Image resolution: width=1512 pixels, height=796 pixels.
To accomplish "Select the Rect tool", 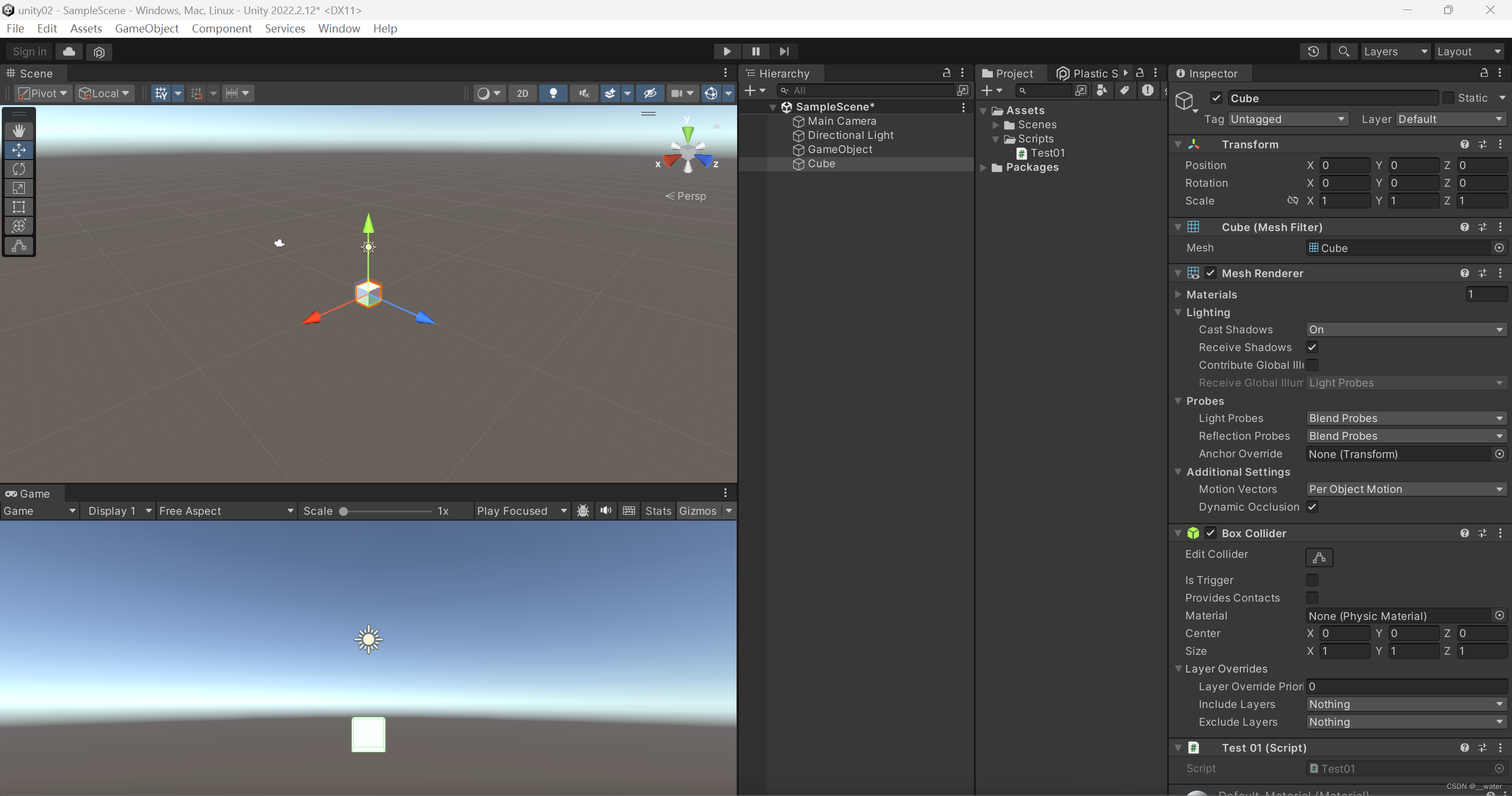I will 19,207.
